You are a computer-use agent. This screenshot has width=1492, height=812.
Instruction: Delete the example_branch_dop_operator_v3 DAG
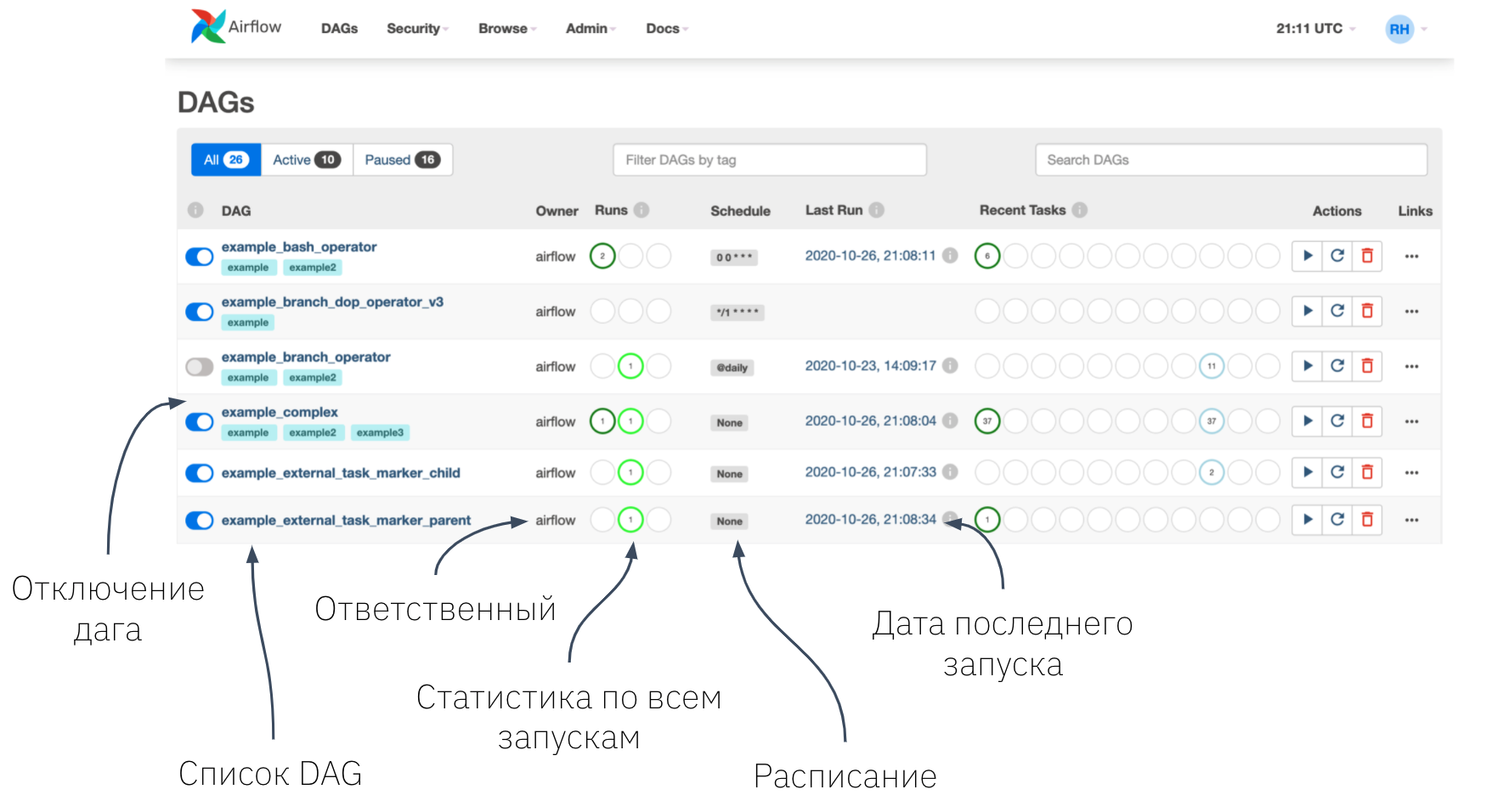click(1367, 311)
